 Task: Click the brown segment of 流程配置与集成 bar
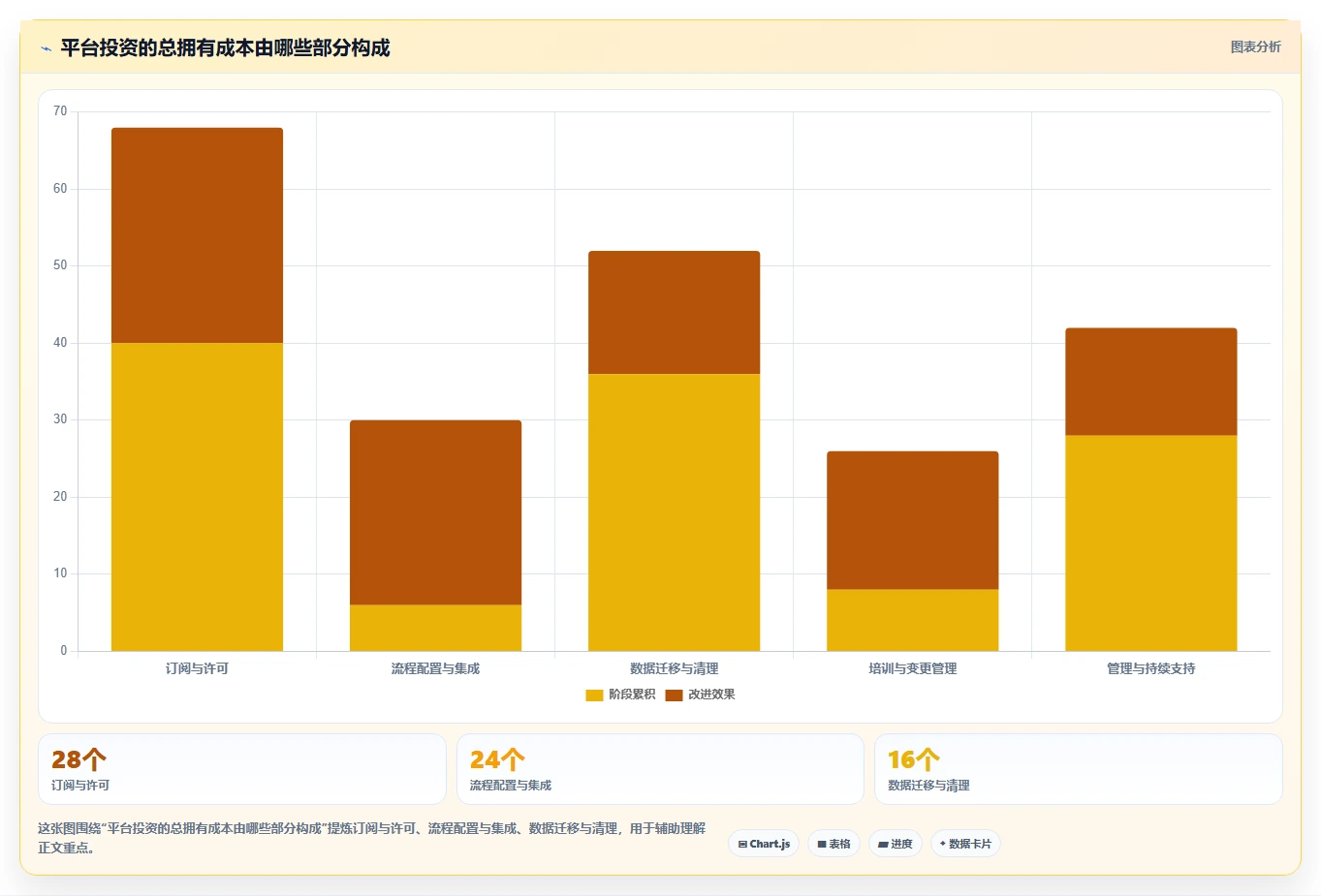coord(435,512)
